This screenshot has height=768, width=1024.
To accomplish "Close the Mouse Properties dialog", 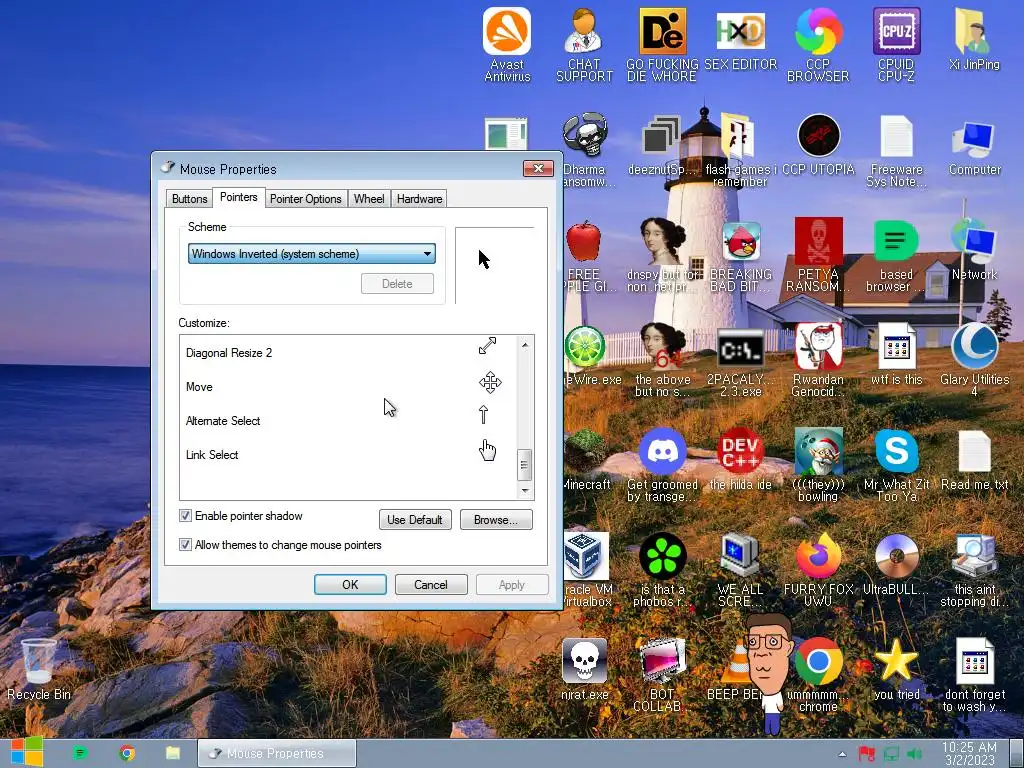I will point(538,168).
